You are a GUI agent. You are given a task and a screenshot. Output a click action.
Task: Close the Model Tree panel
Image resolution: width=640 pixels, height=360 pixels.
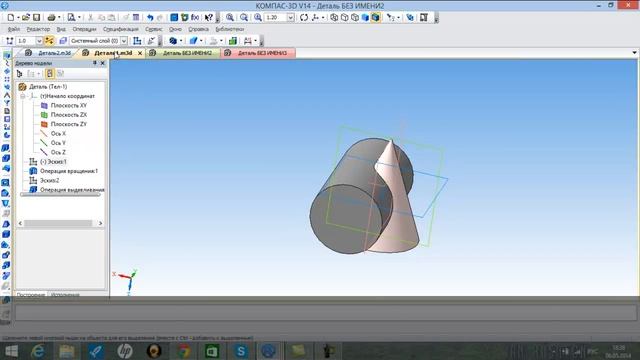click(103, 63)
